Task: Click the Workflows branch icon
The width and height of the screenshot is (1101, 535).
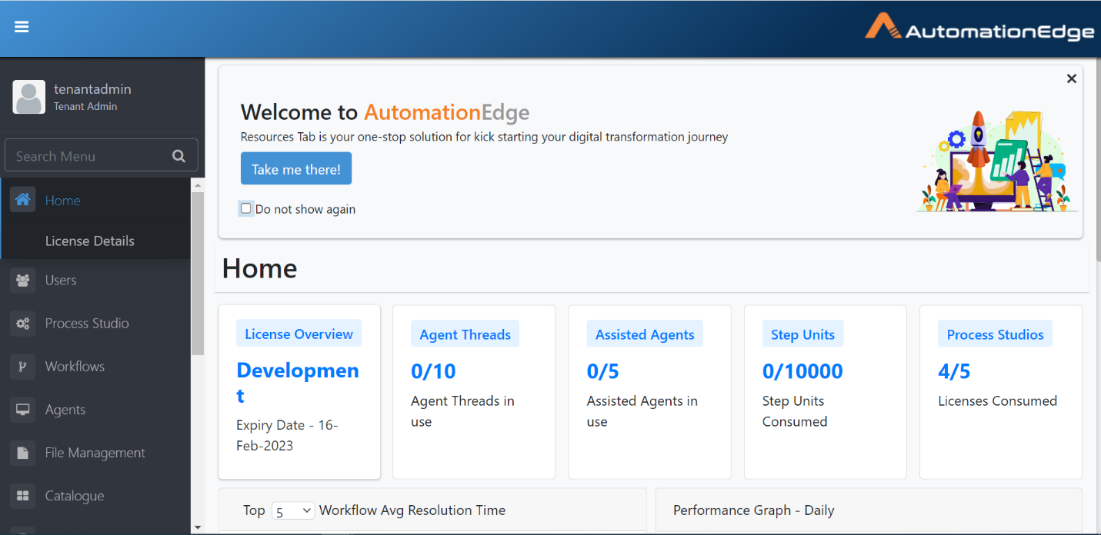Action: pyautogui.click(x=22, y=366)
